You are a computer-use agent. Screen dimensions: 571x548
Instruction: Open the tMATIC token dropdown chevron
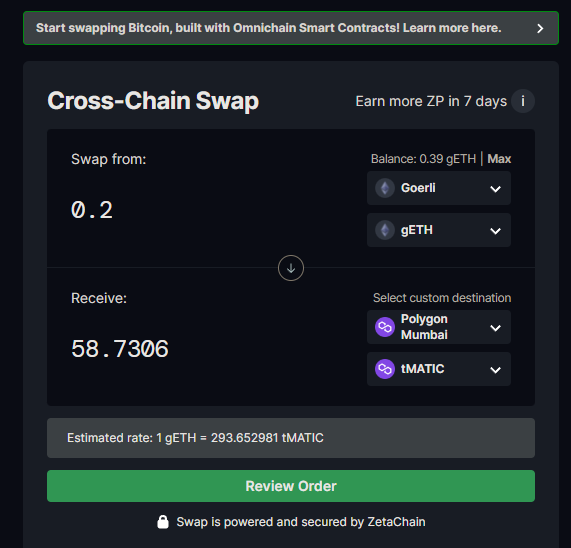click(495, 370)
